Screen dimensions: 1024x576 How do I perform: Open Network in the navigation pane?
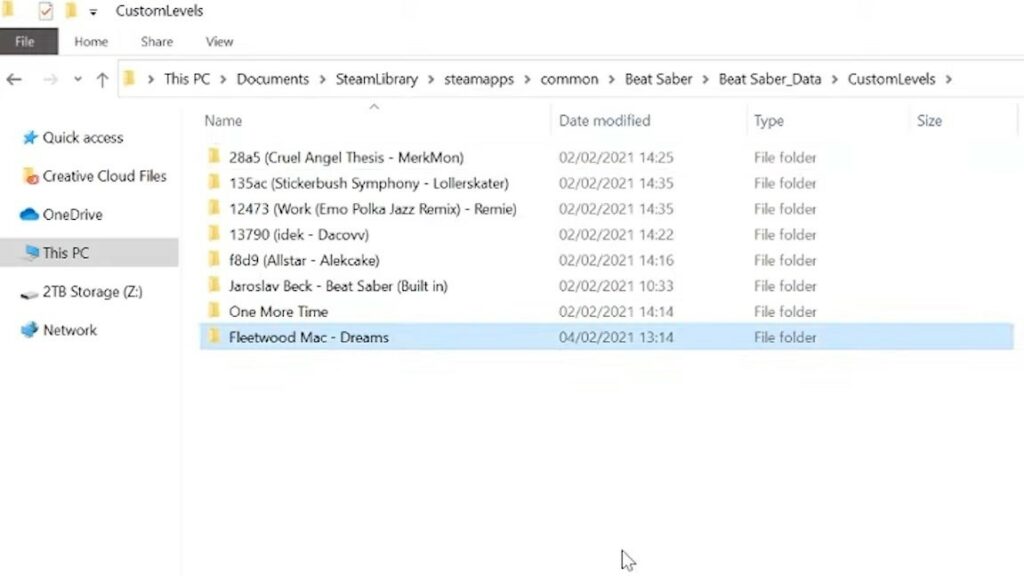[69, 330]
